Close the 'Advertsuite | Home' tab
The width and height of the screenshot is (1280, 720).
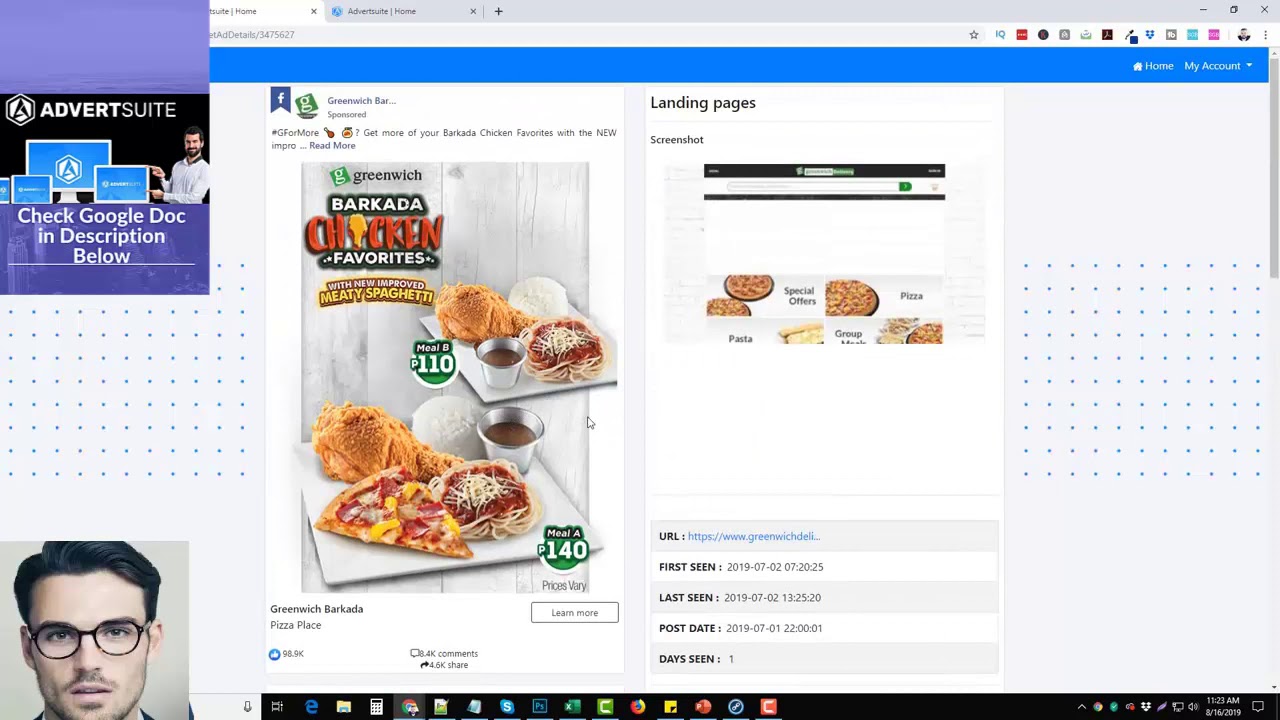(473, 11)
